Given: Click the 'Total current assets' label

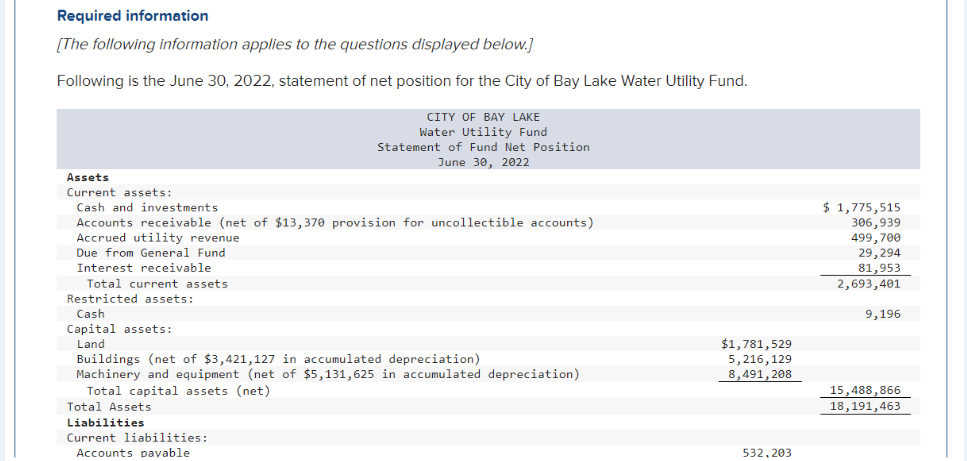Looking at the screenshot, I should [x=157, y=284].
